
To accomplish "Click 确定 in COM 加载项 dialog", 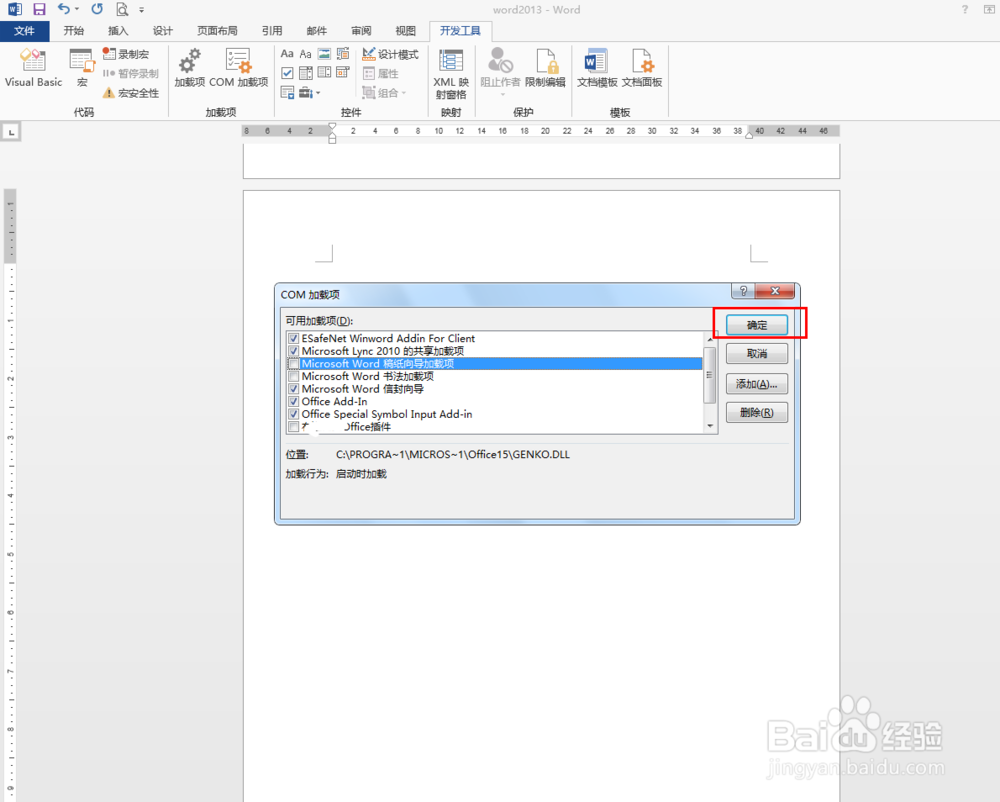I will 757,325.
